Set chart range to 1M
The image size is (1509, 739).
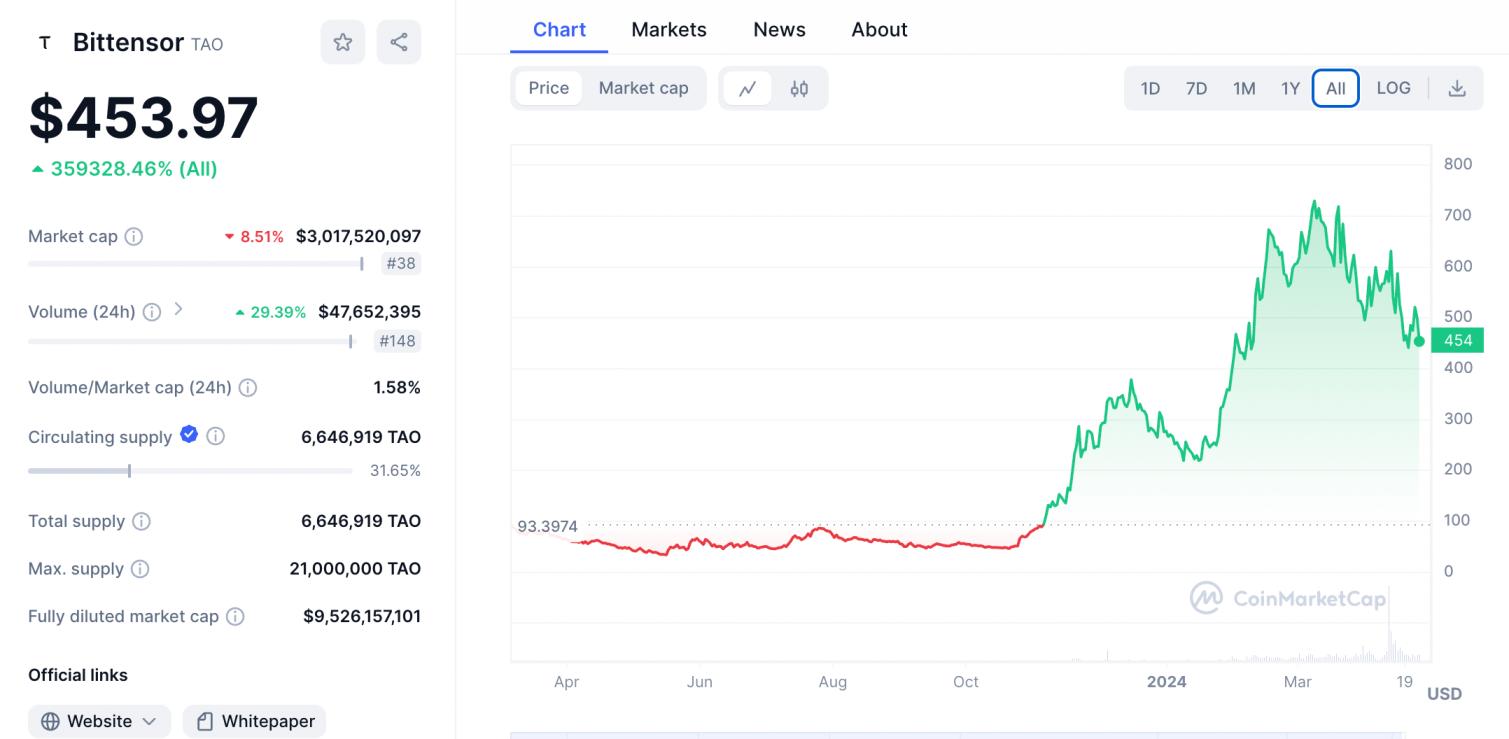click(1244, 88)
